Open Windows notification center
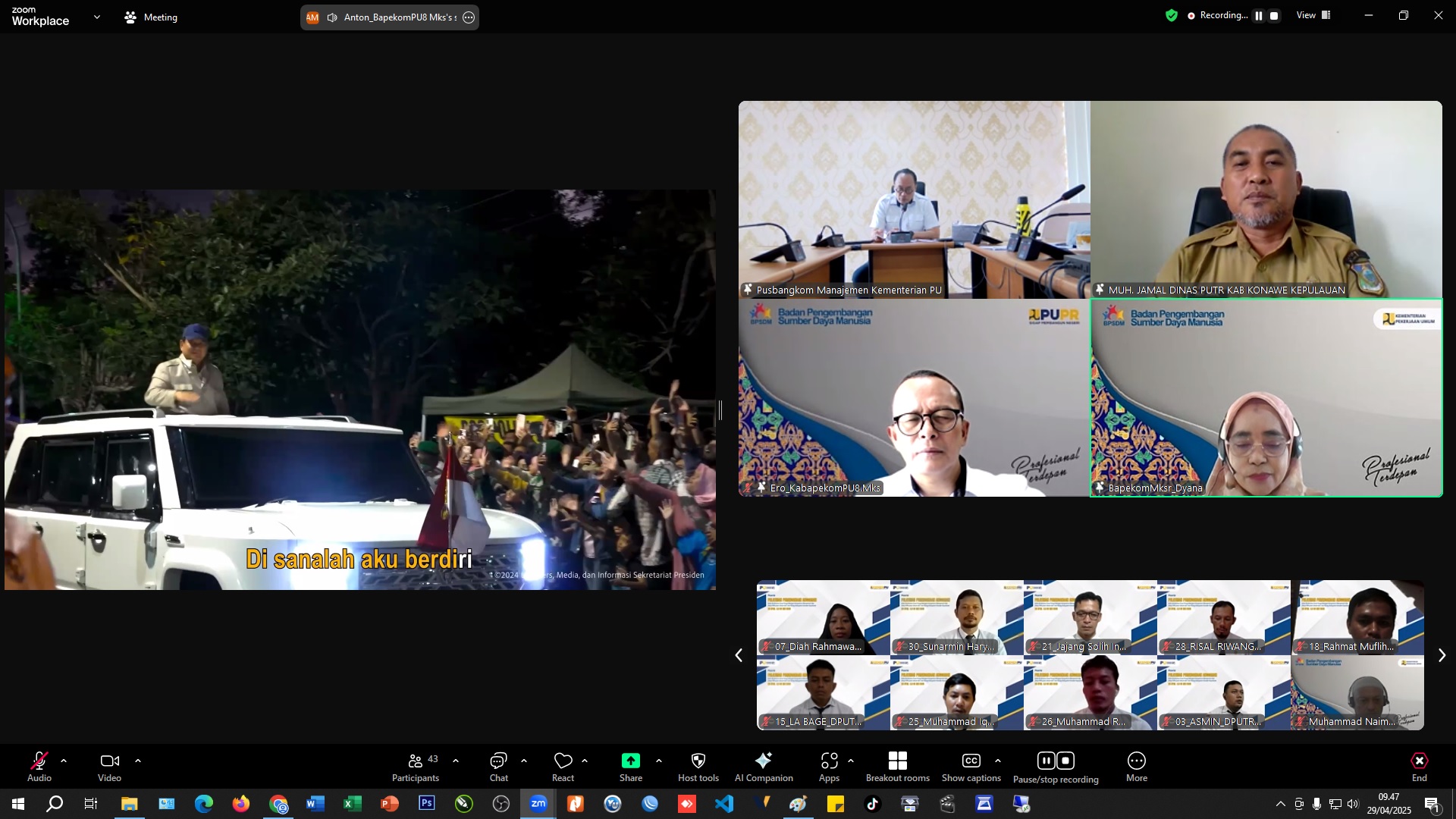This screenshot has width=1456, height=819. click(x=1432, y=804)
